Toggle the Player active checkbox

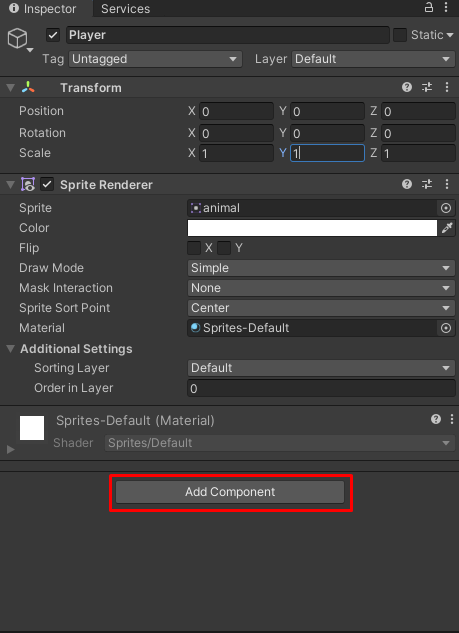click(53, 35)
